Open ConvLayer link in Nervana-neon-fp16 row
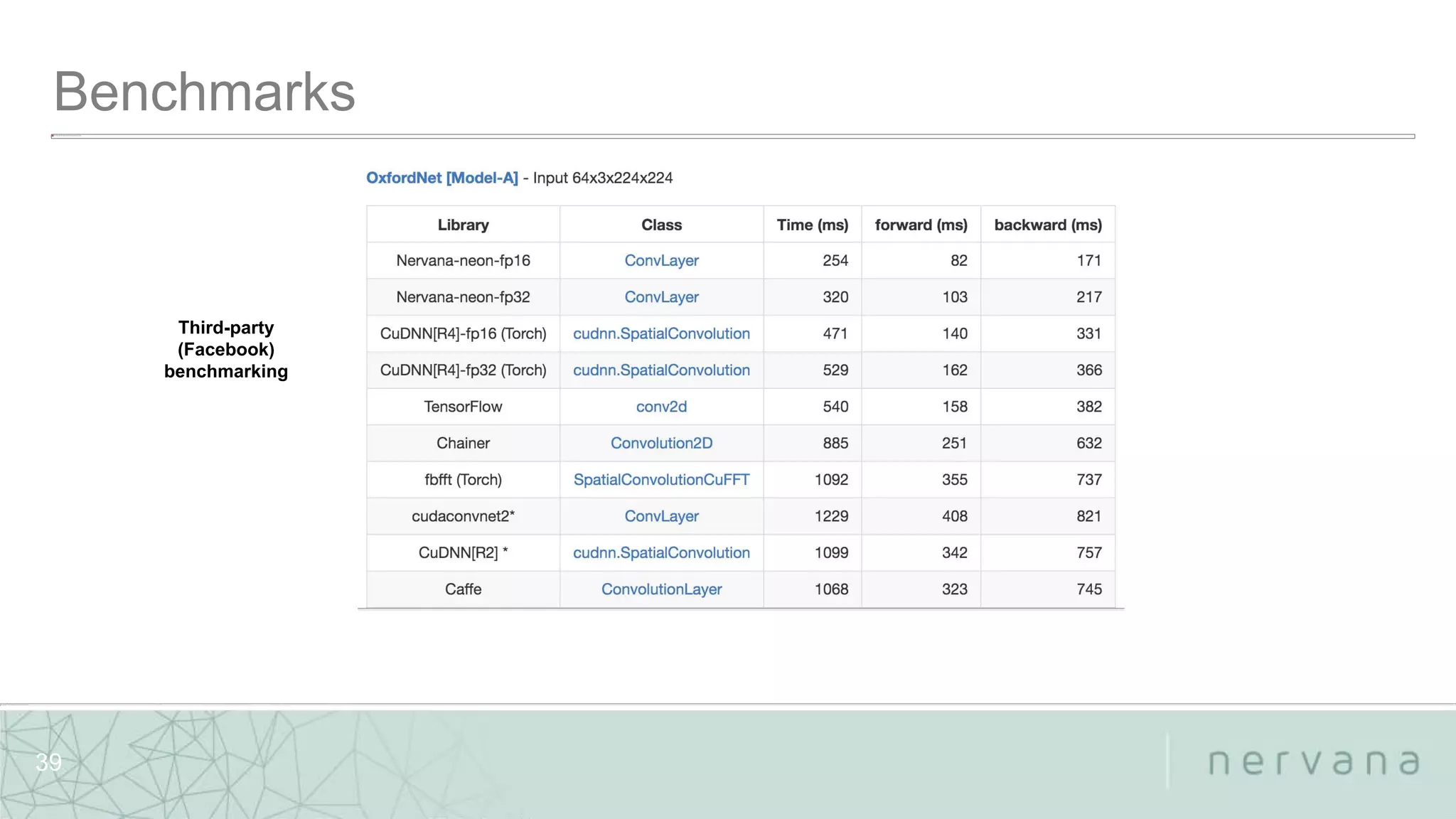The height and width of the screenshot is (819, 1456). [x=661, y=261]
